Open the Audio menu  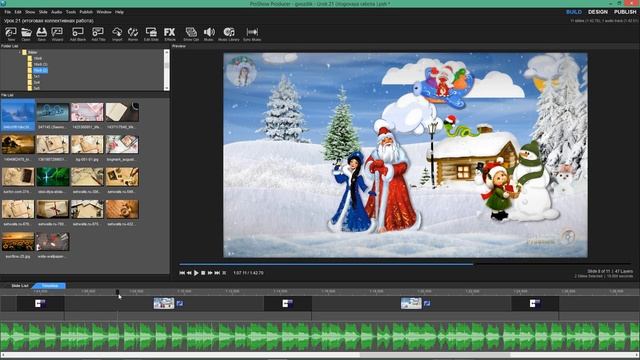[56, 12]
